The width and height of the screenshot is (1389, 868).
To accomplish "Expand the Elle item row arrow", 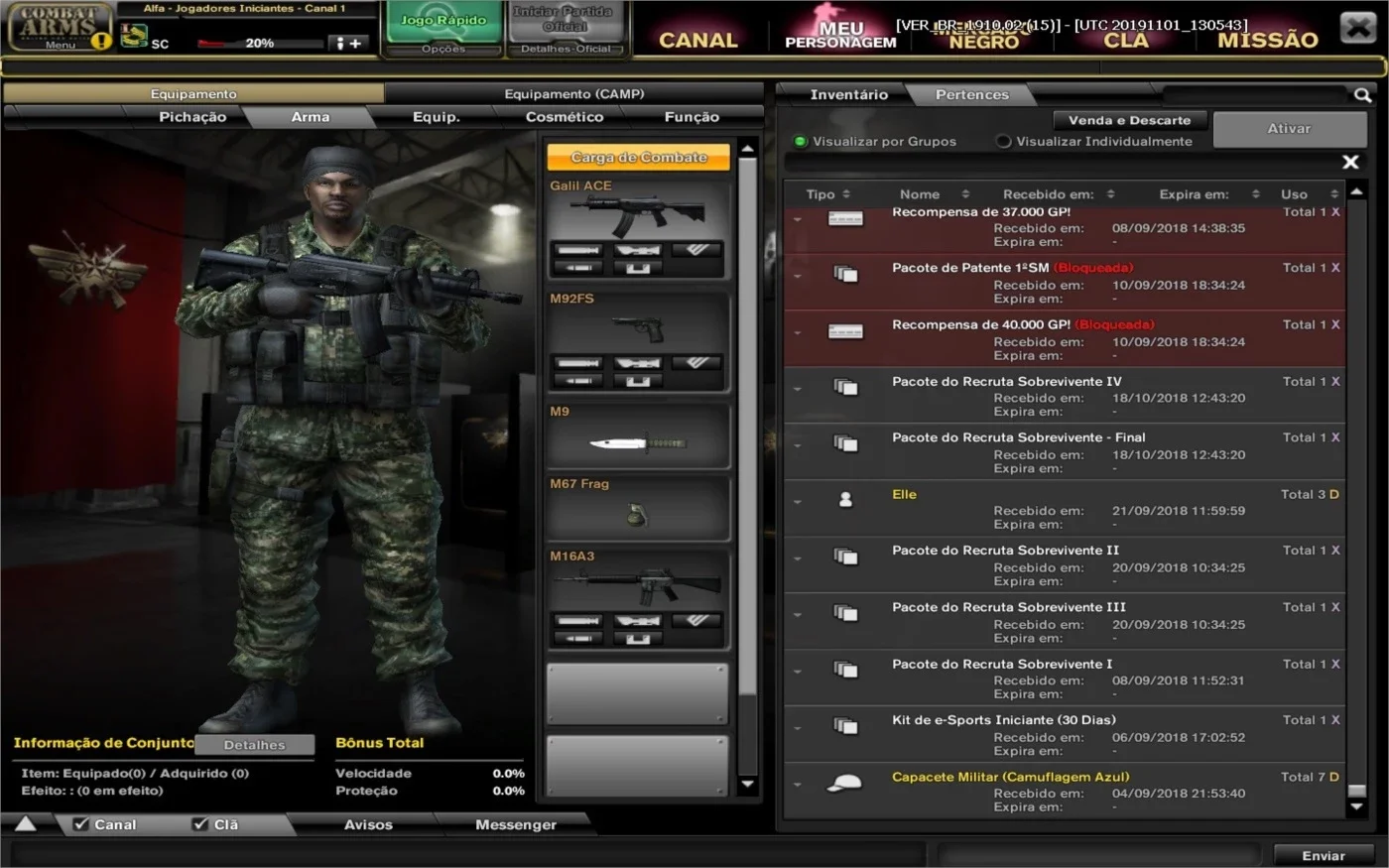I will 798,502.
